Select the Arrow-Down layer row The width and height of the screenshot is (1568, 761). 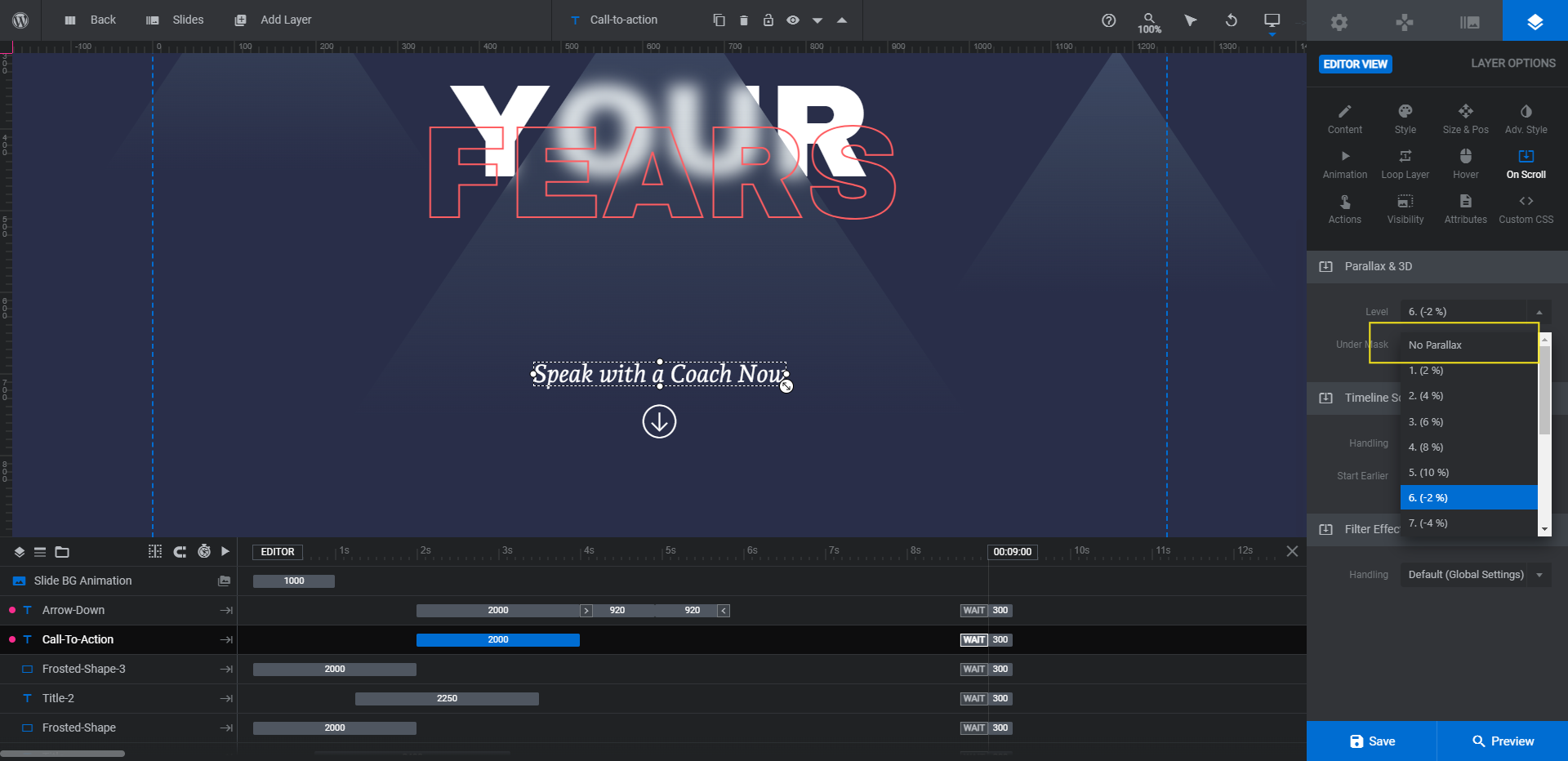[x=118, y=610]
